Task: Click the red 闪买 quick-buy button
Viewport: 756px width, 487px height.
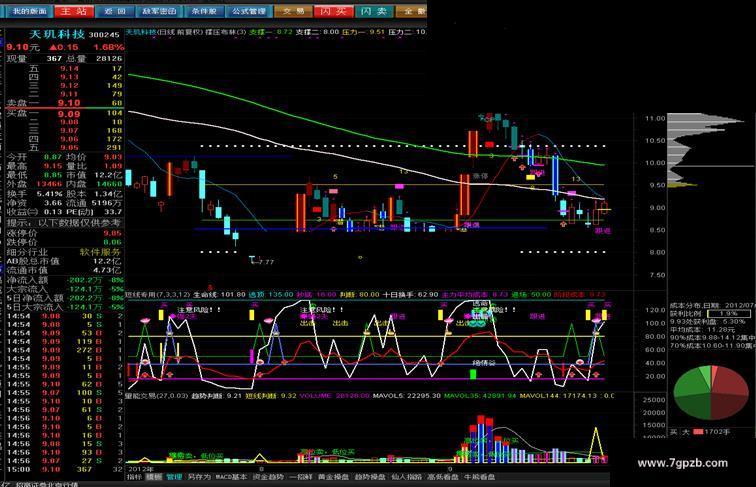Action: (x=333, y=11)
